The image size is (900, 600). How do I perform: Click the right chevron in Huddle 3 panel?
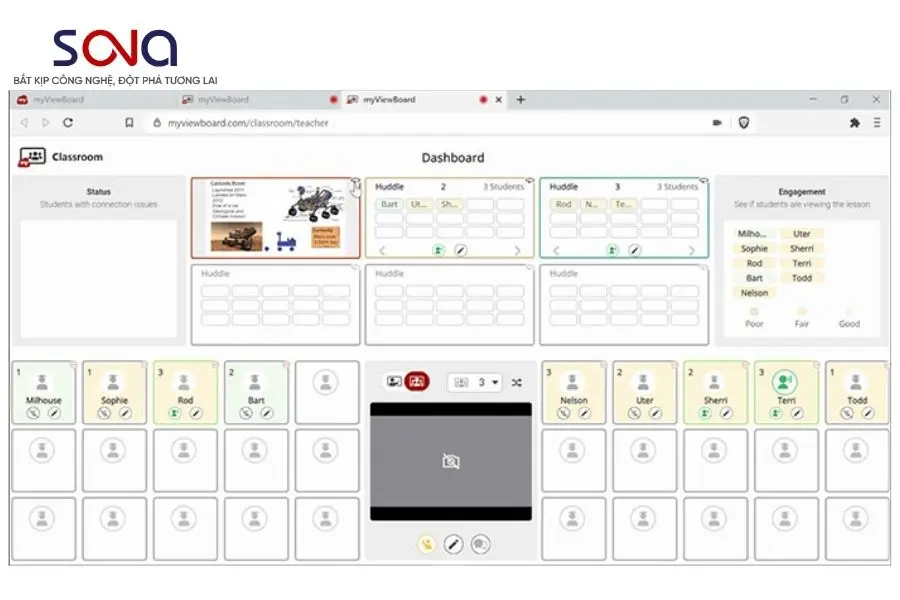tap(692, 250)
